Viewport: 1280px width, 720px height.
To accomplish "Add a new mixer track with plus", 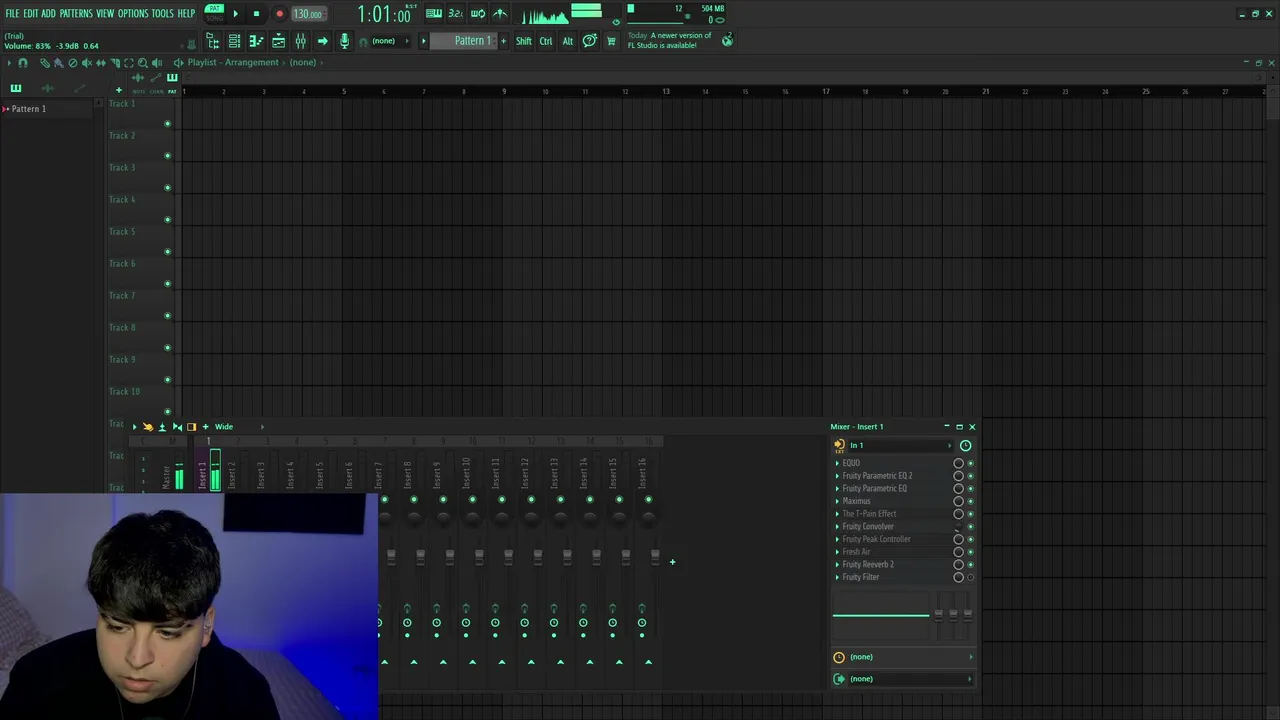I will [x=672, y=562].
